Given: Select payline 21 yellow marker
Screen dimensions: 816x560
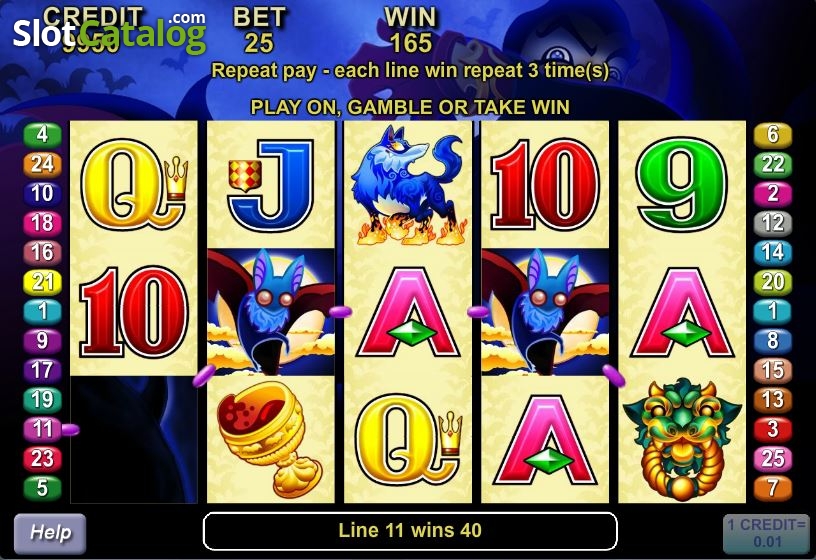Looking at the screenshot, I should 43,282.
